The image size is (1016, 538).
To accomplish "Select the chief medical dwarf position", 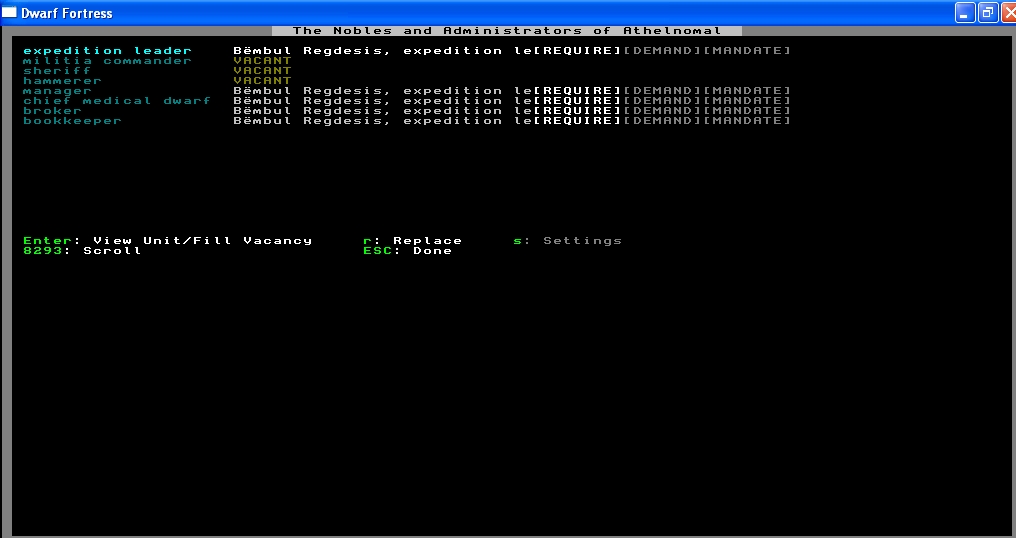I will [117, 101].
